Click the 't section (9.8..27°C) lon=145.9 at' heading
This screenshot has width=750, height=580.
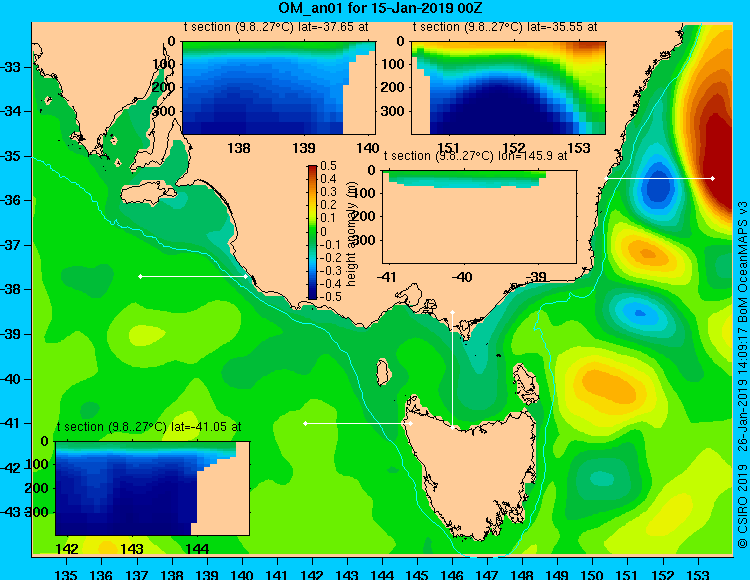(x=476, y=156)
